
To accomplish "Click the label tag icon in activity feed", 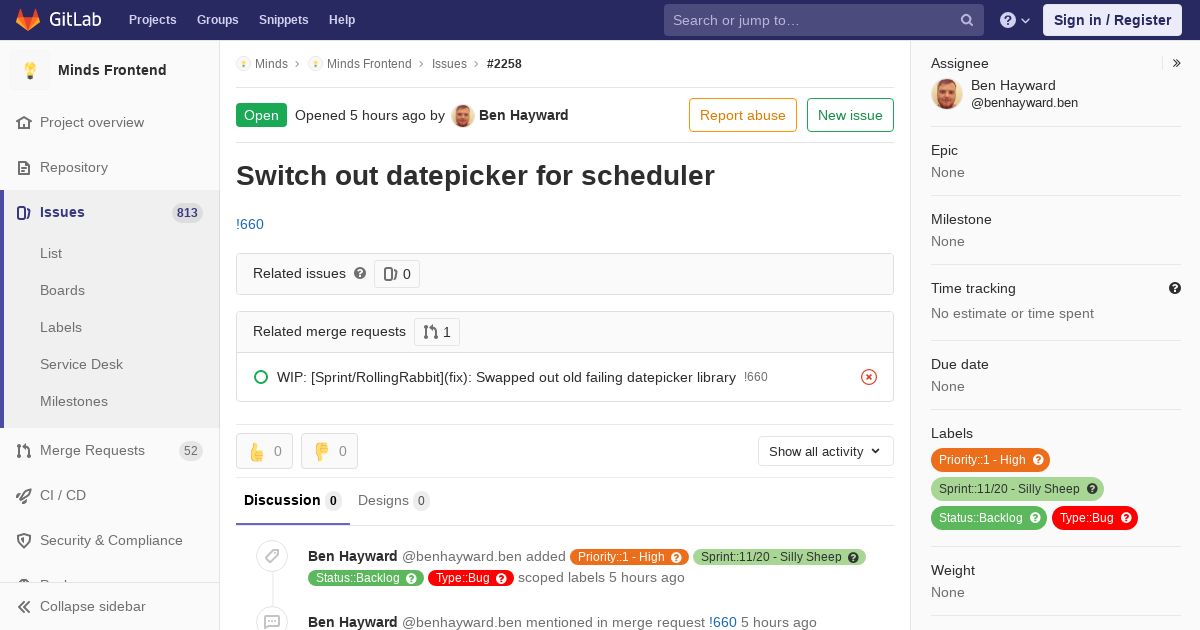I will click(x=272, y=556).
